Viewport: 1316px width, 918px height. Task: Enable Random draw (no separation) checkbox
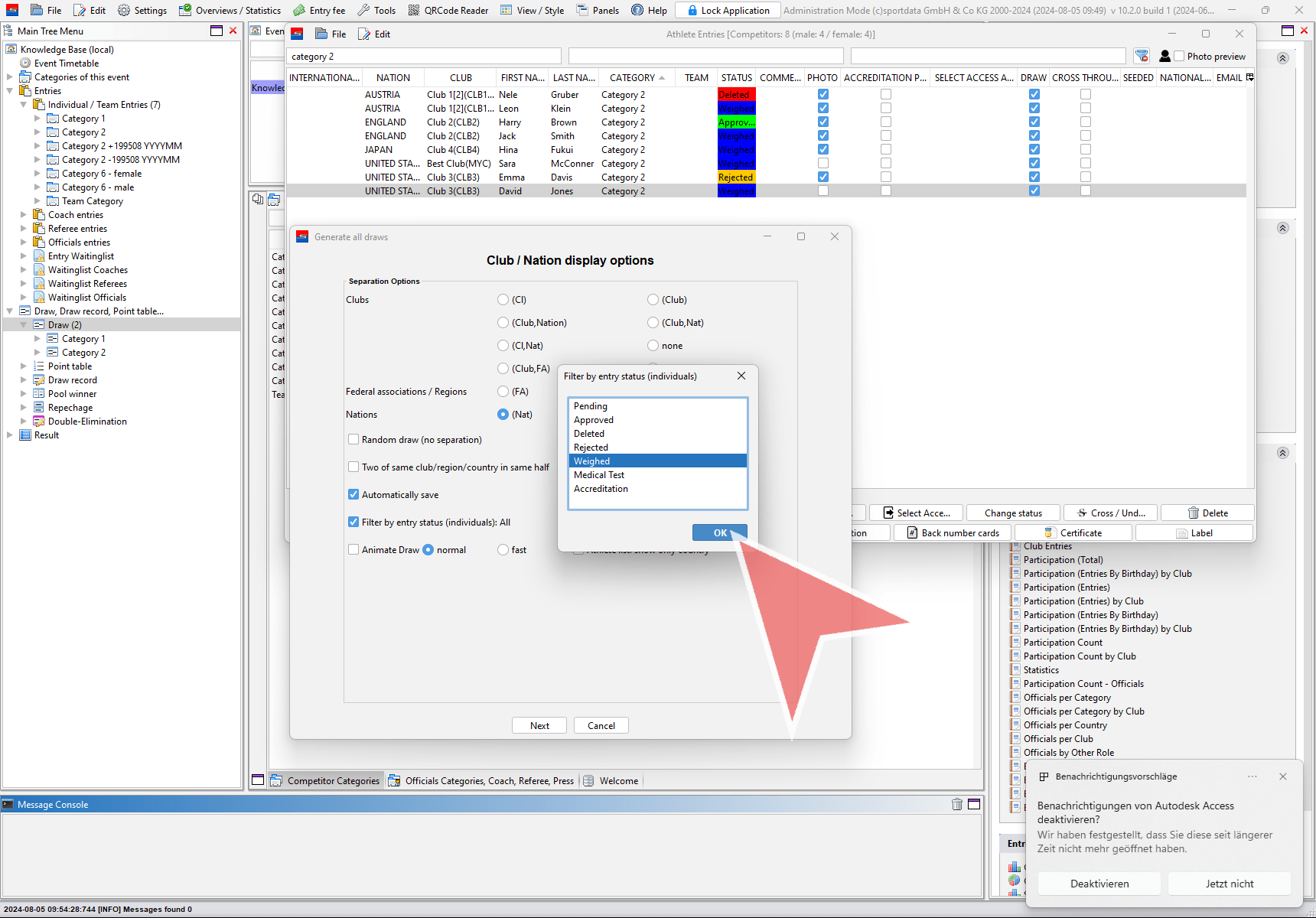[353, 439]
